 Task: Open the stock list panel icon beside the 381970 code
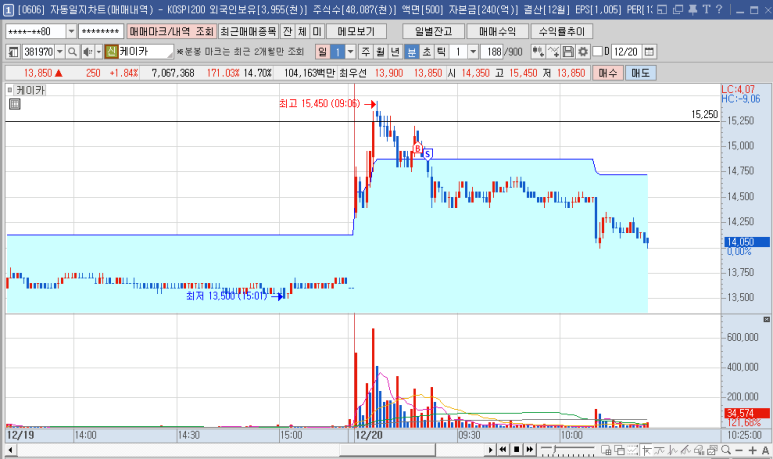click(x=13, y=52)
